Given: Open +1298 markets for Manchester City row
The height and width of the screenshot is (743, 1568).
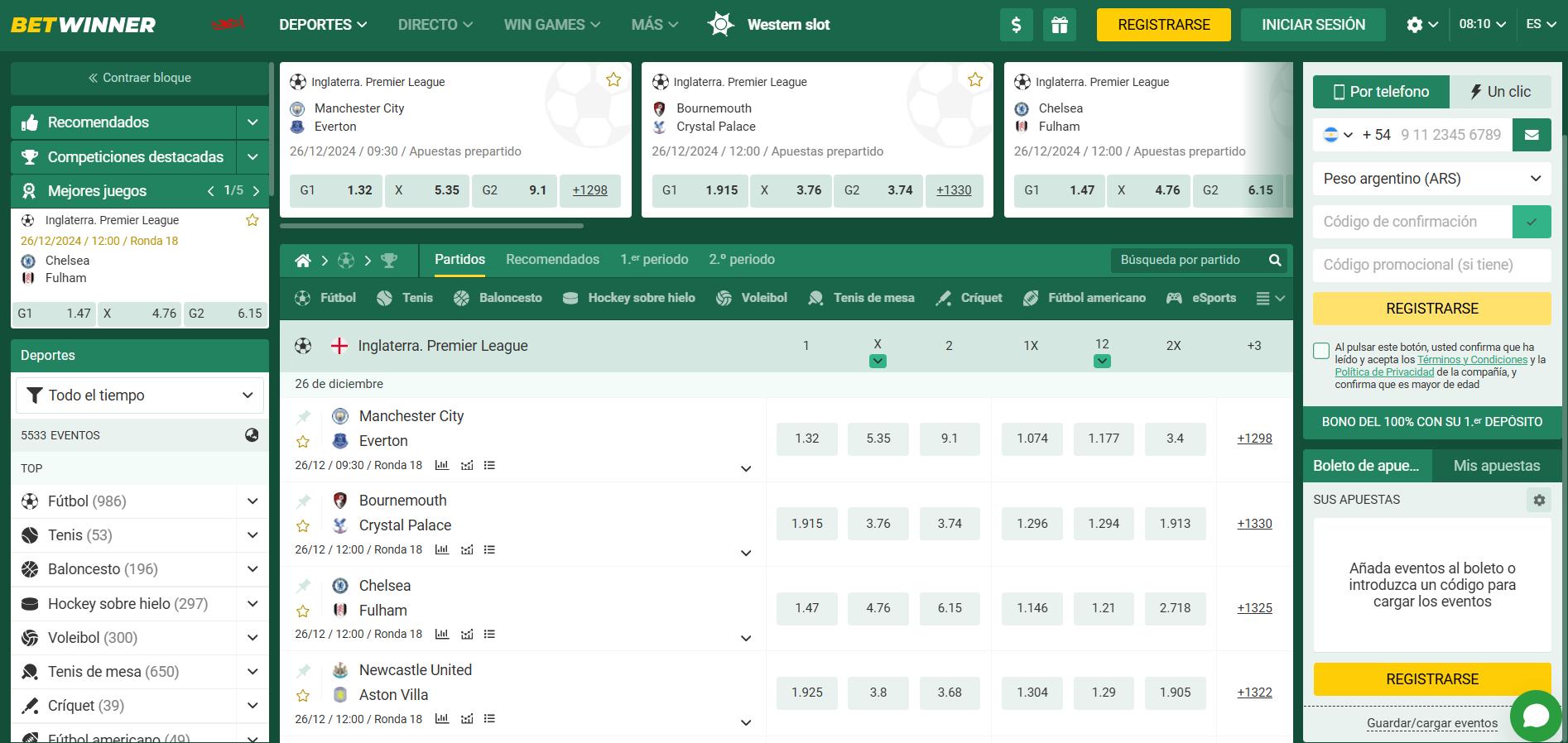Looking at the screenshot, I should tap(1254, 439).
